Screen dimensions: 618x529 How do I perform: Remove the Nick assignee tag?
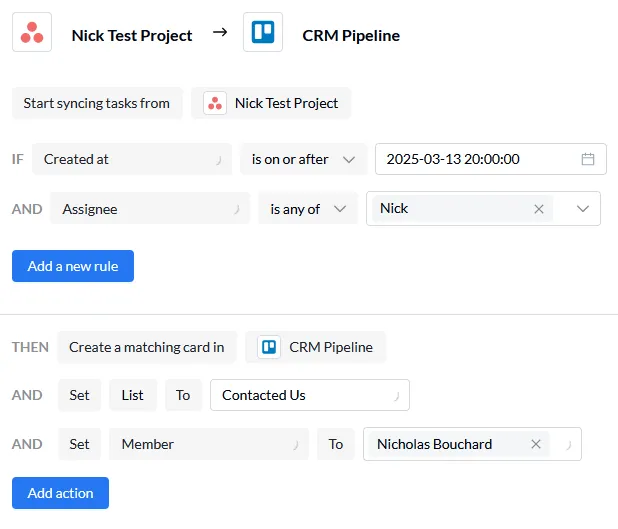click(539, 209)
